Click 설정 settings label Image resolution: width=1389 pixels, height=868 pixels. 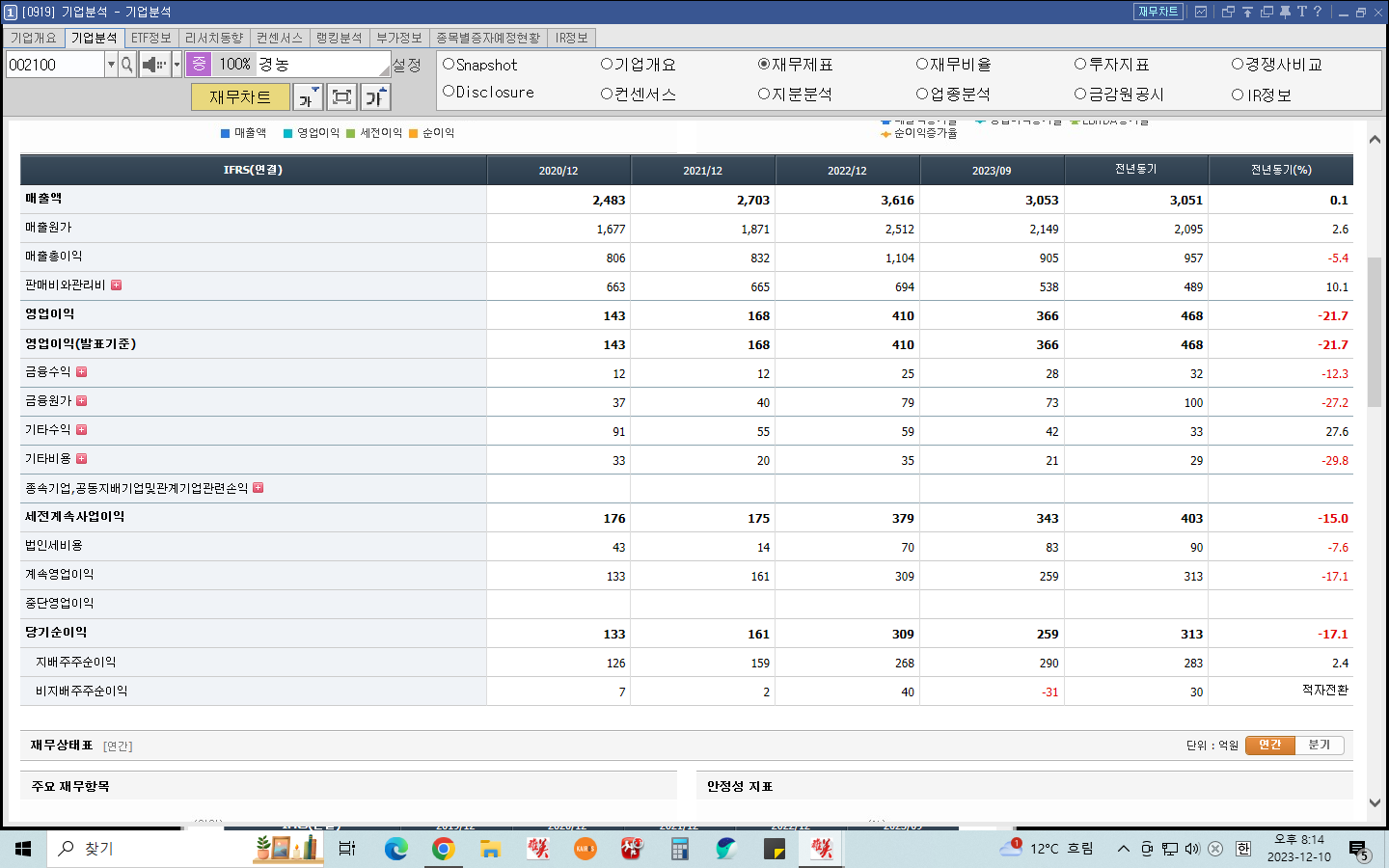[x=407, y=65]
